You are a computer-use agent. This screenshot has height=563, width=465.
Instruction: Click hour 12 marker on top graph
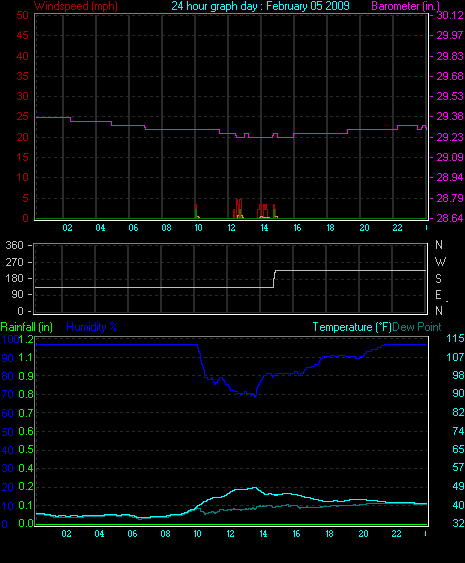coord(231,228)
